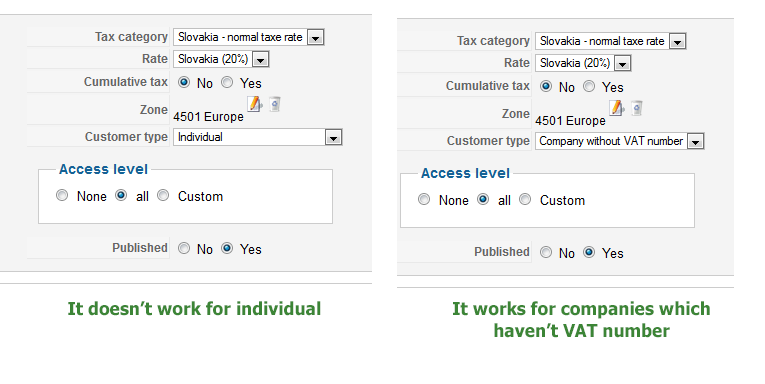The height and width of the screenshot is (384, 765).
Task: Select None access level in right form
Action: coord(424,200)
